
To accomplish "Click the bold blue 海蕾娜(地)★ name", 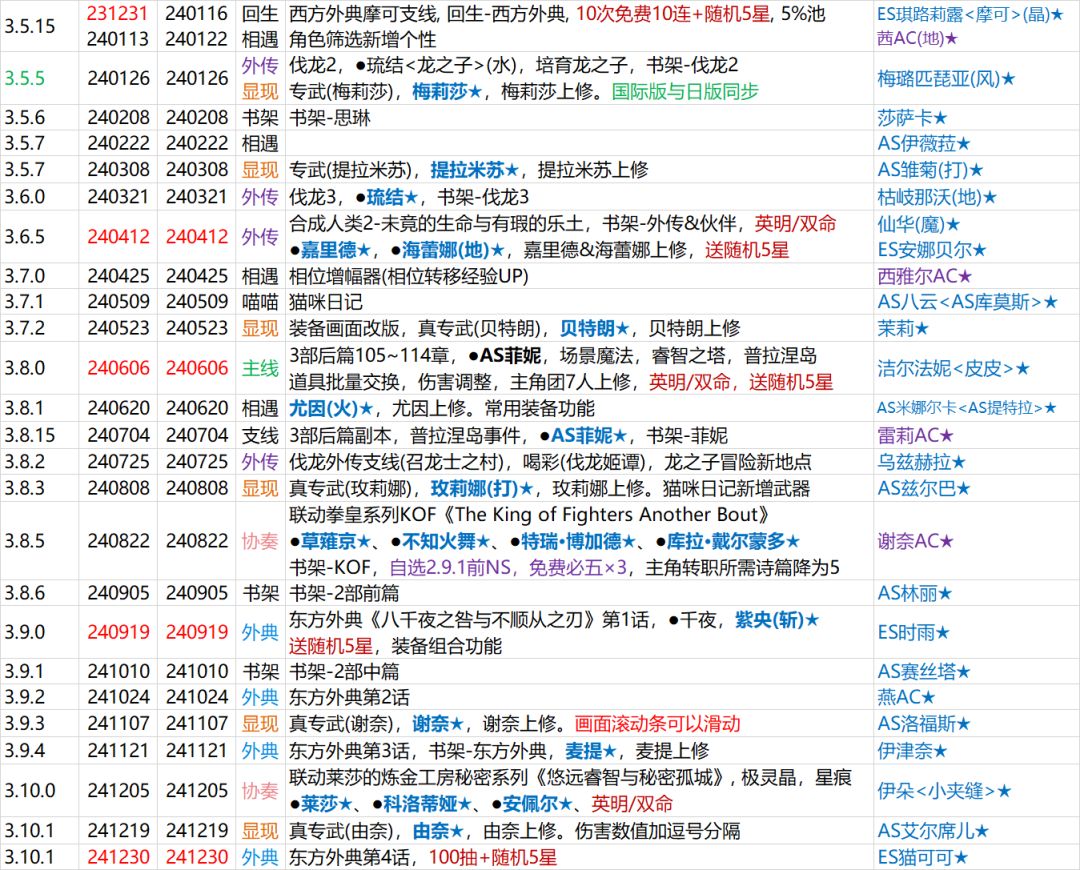I will (x=453, y=250).
